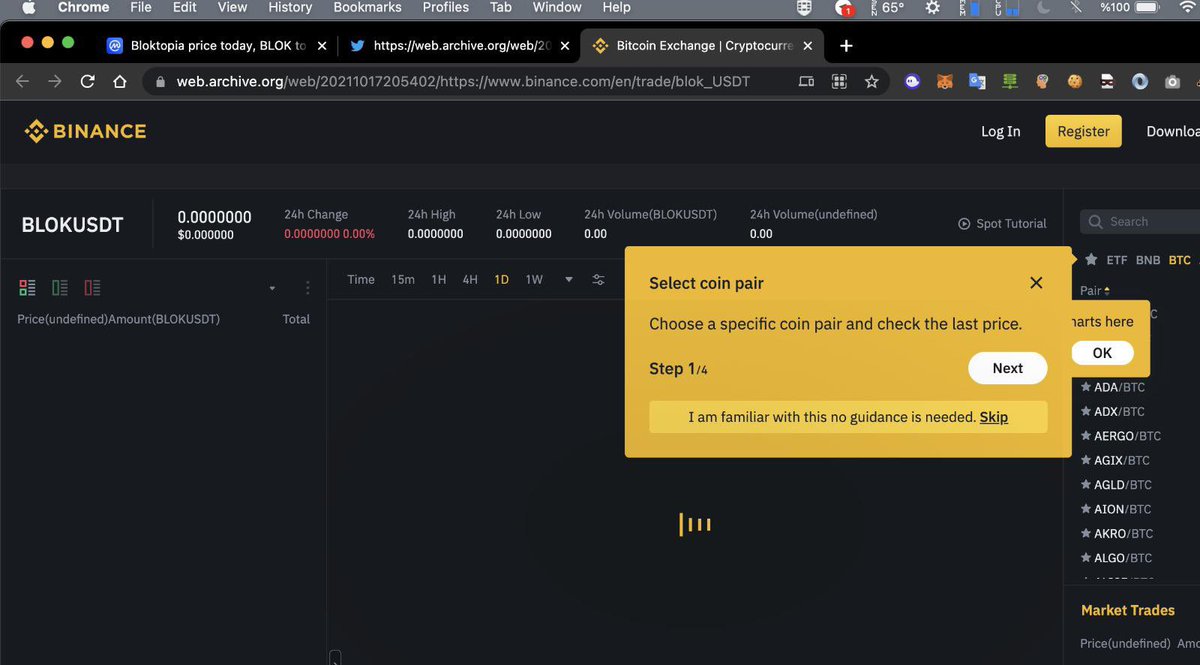The height and width of the screenshot is (665, 1200).
Task: Switch to the BNB market tab
Action: 1147,258
